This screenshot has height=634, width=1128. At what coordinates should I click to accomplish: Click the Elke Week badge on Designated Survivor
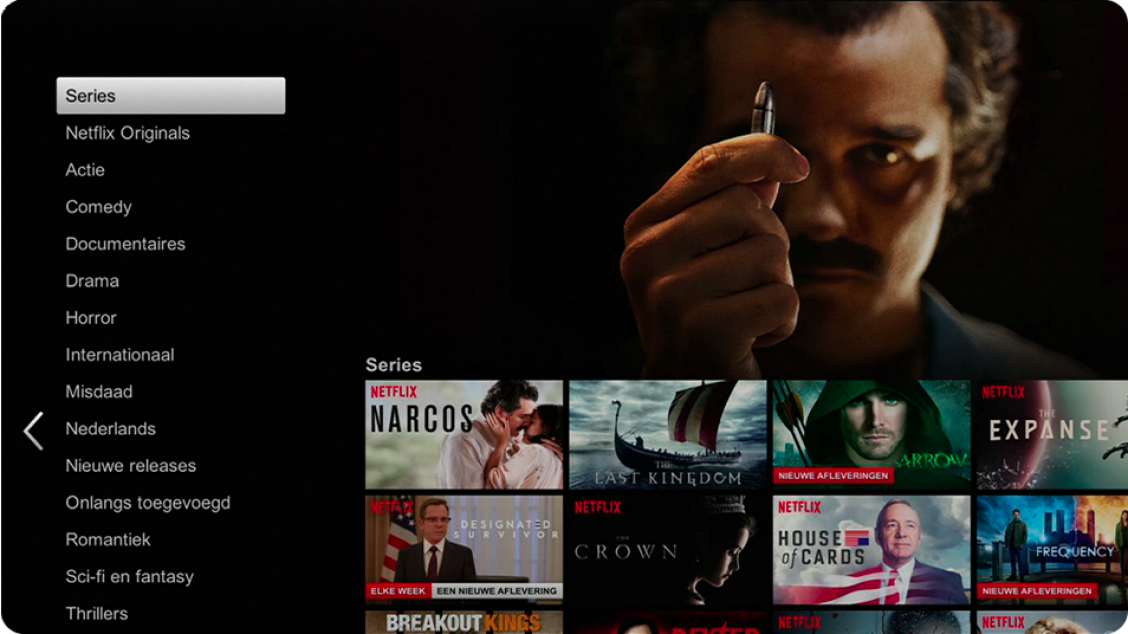tap(398, 591)
